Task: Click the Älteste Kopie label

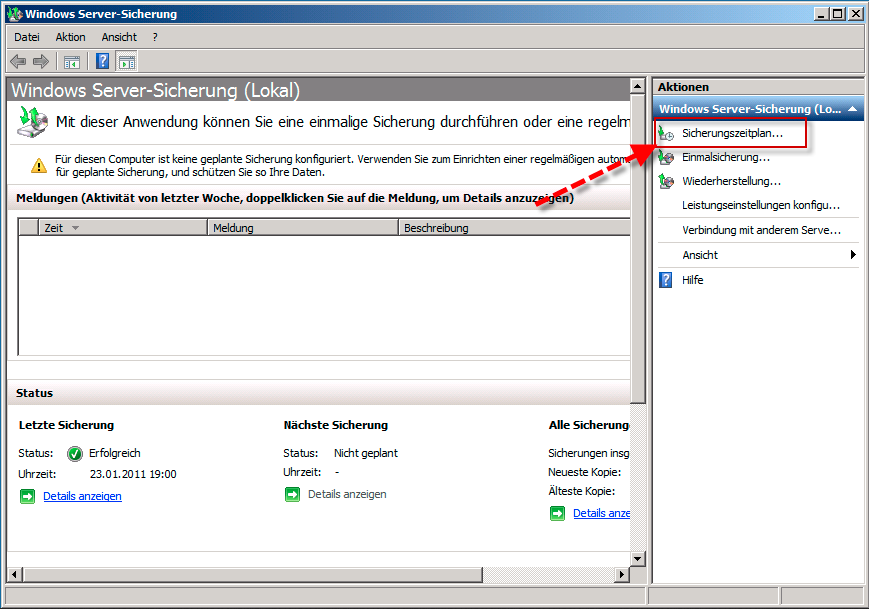Action: (582, 491)
